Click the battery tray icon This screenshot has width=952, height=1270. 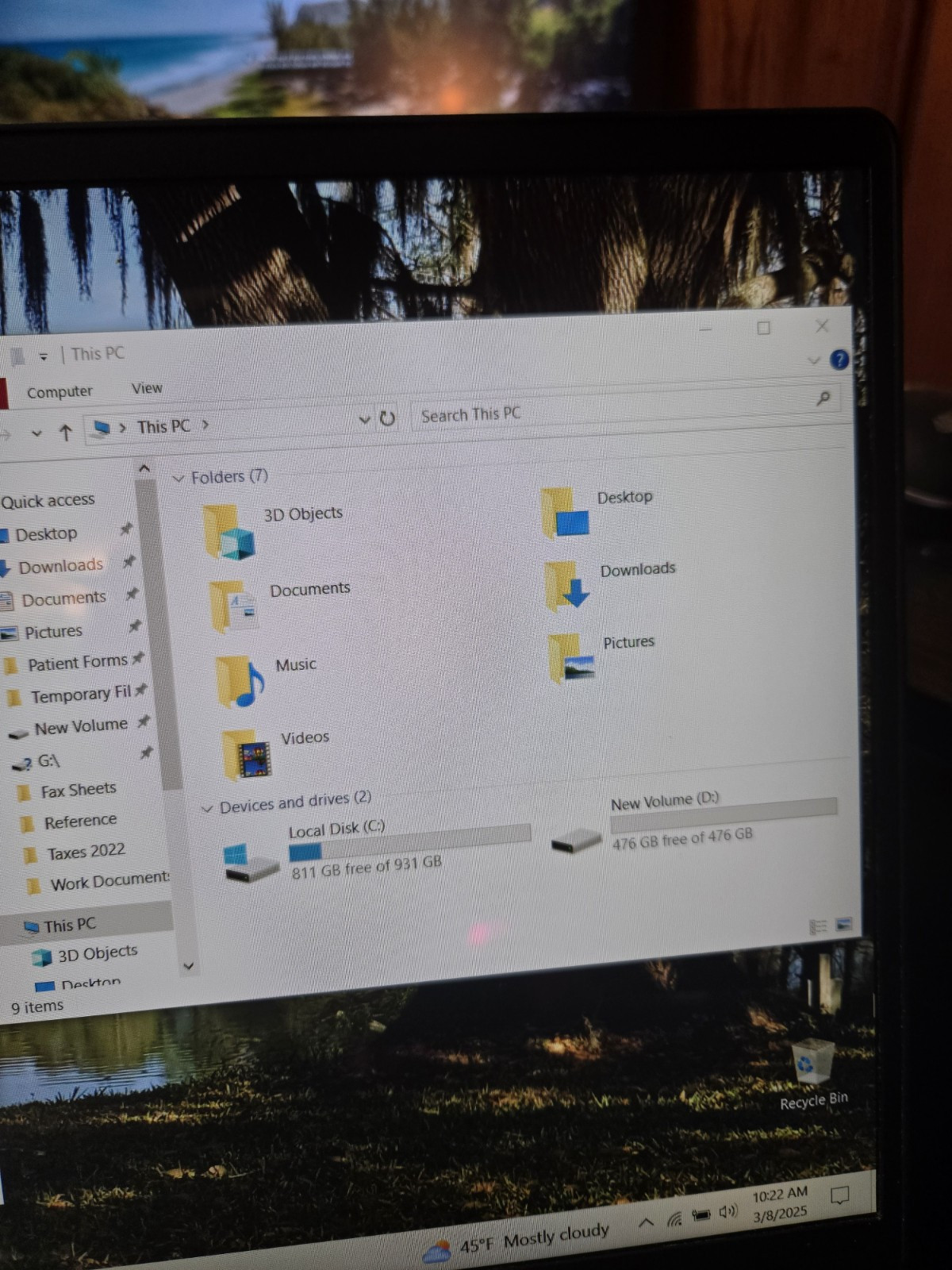coord(701,1214)
